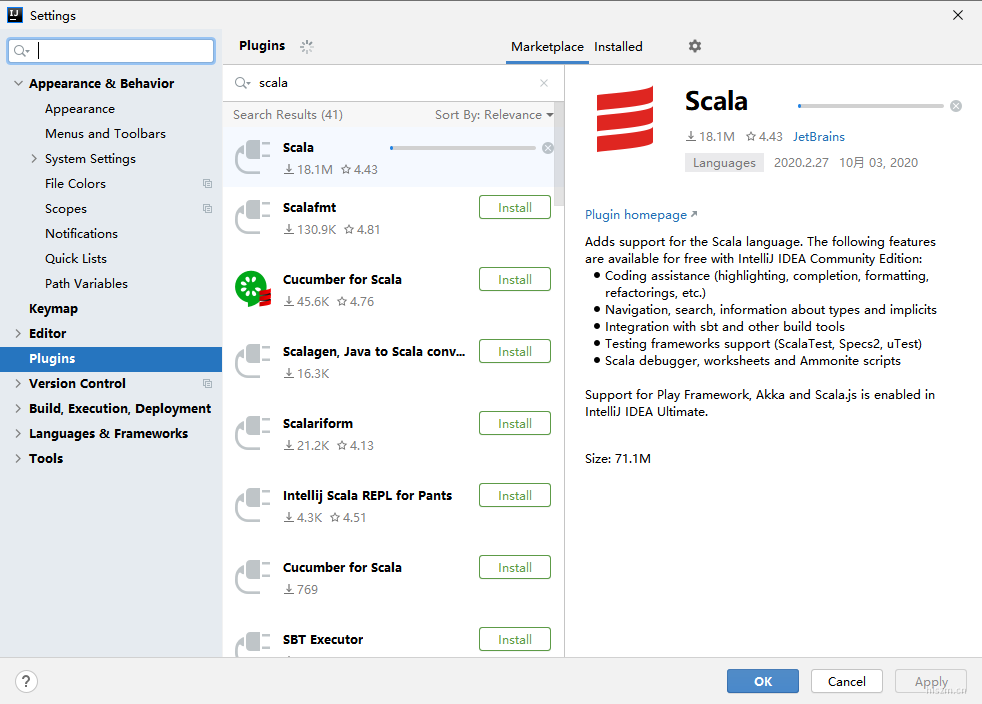Install the first Cucumber for Scala plugin
982x704 pixels.
coord(515,279)
